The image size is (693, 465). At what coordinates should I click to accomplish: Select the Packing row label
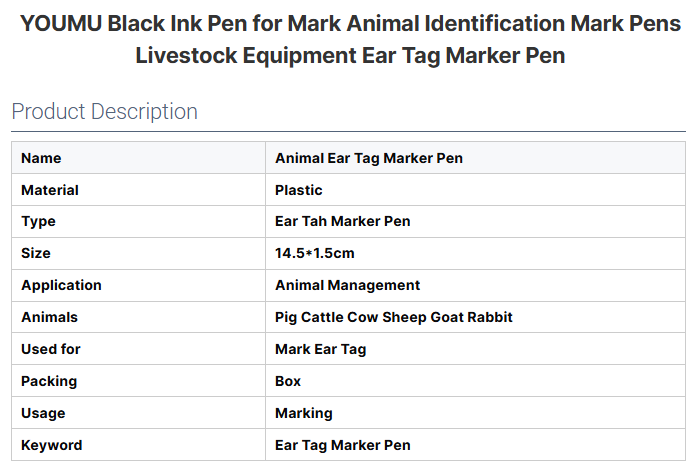coord(49,381)
